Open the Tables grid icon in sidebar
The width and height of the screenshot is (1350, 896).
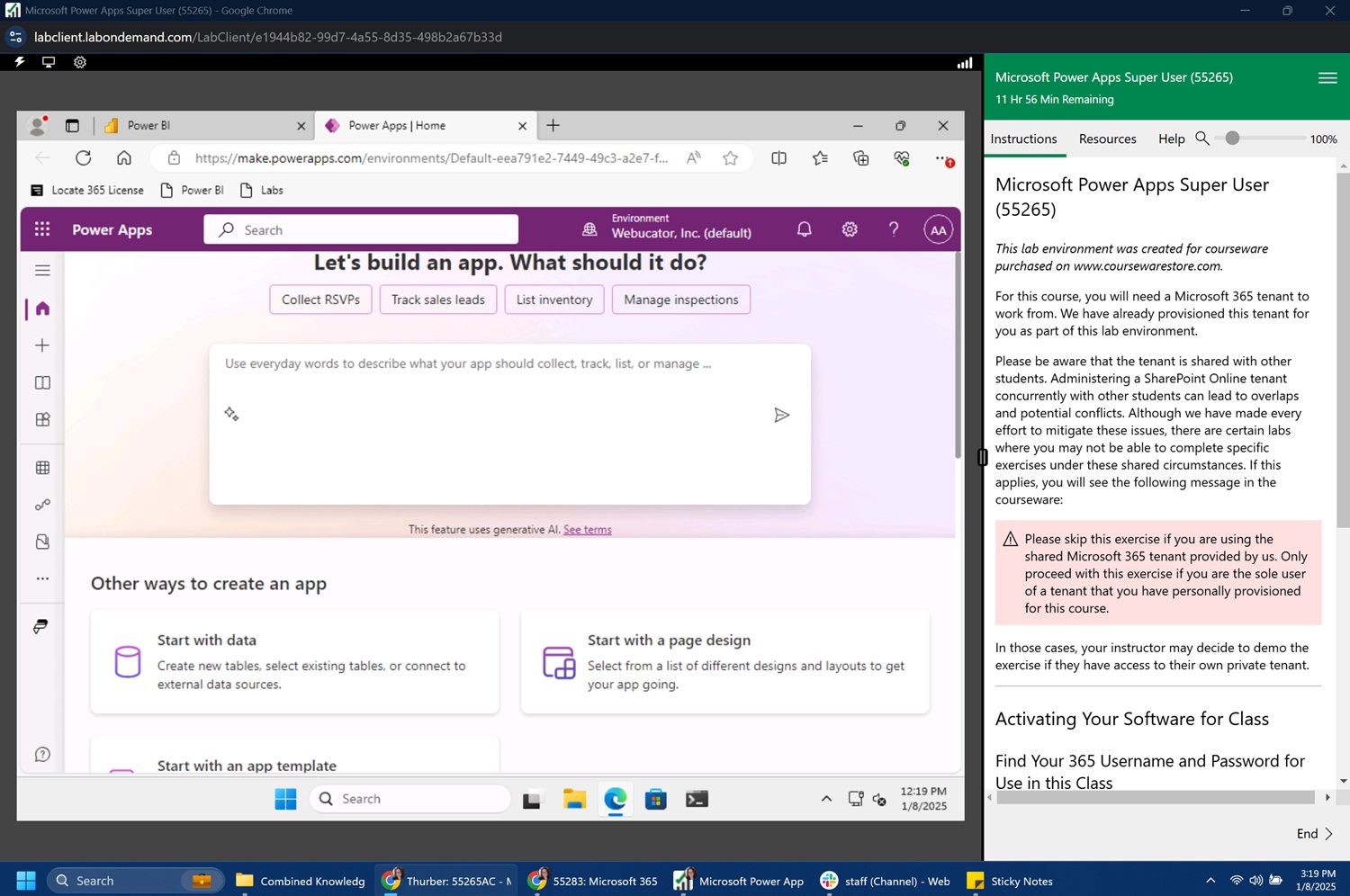coord(42,468)
